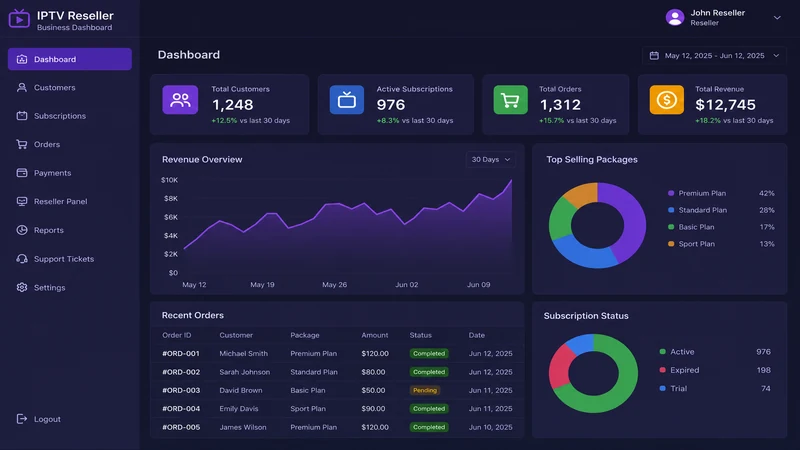
Task: Click the Completed badge for Emily Davis
Action: click(x=429, y=409)
